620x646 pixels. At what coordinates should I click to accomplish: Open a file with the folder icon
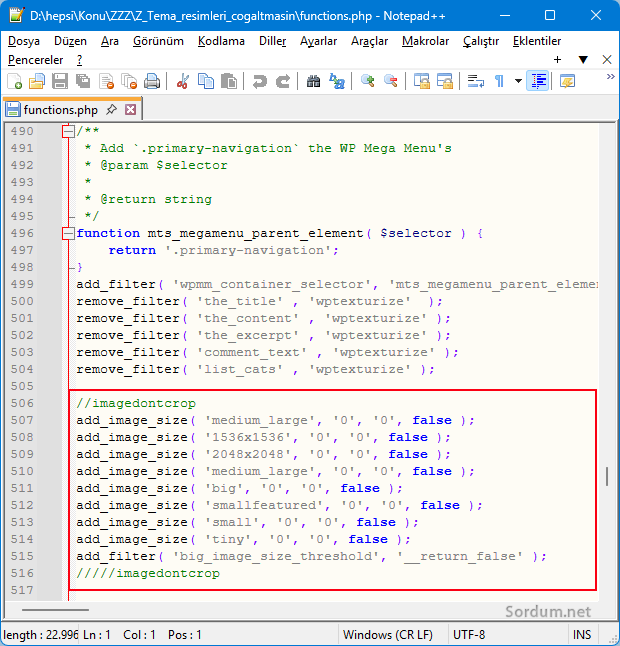tap(37, 81)
